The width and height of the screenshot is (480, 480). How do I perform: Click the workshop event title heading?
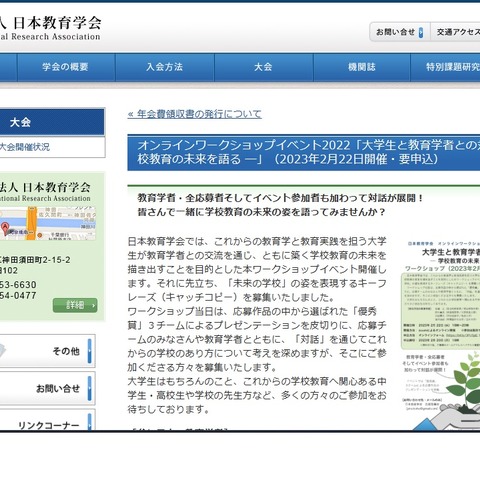coord(304,152)
